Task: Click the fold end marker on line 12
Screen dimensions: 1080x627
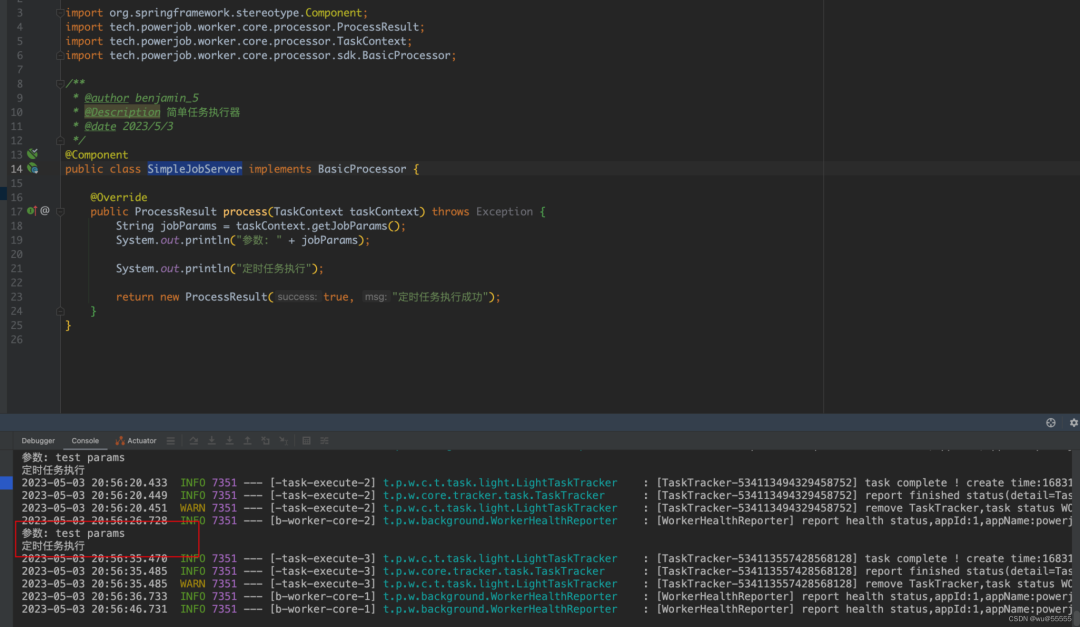Action: (60, 141)
